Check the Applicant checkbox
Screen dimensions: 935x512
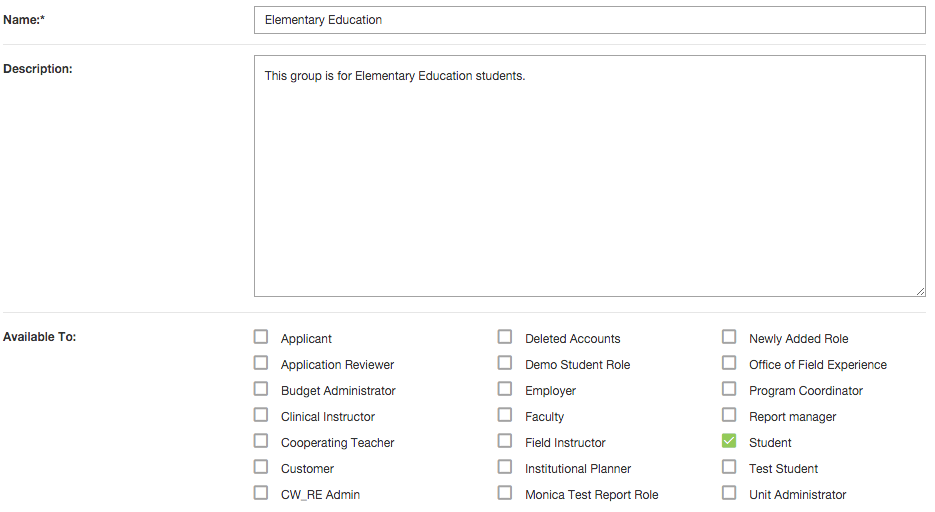click(261, 337)
